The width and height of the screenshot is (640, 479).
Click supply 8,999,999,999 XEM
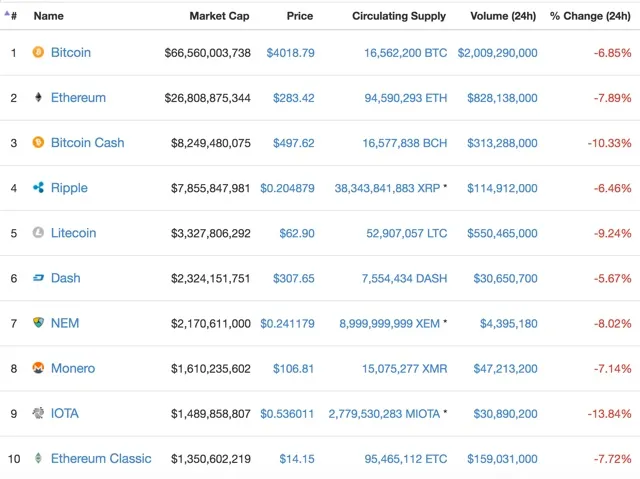tap(389, 324)
